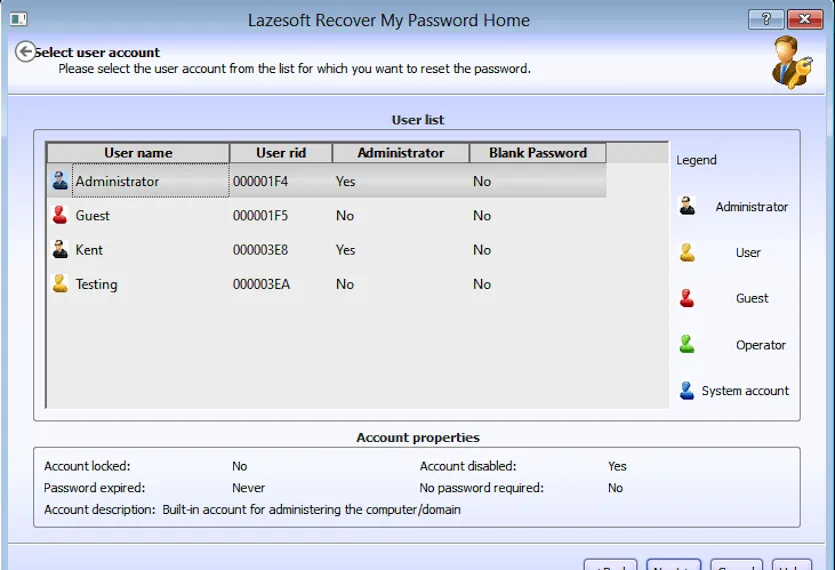This screenshot has height=570, width=835.
Task: Click the Administrator account's avatar icon
Action: pos(60,181)
